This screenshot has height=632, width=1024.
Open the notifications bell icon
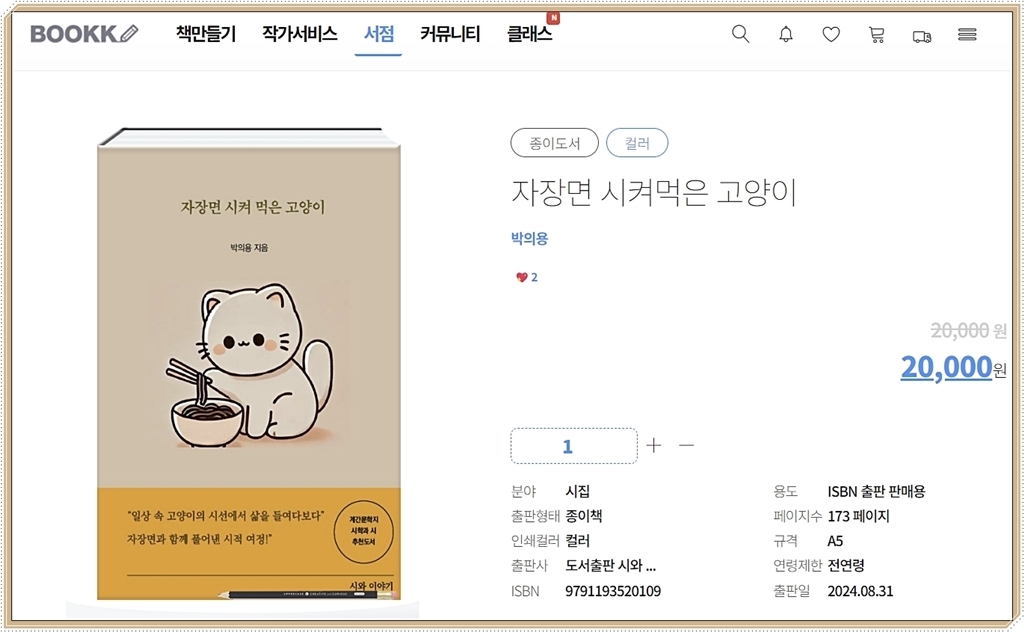point(786,34)
